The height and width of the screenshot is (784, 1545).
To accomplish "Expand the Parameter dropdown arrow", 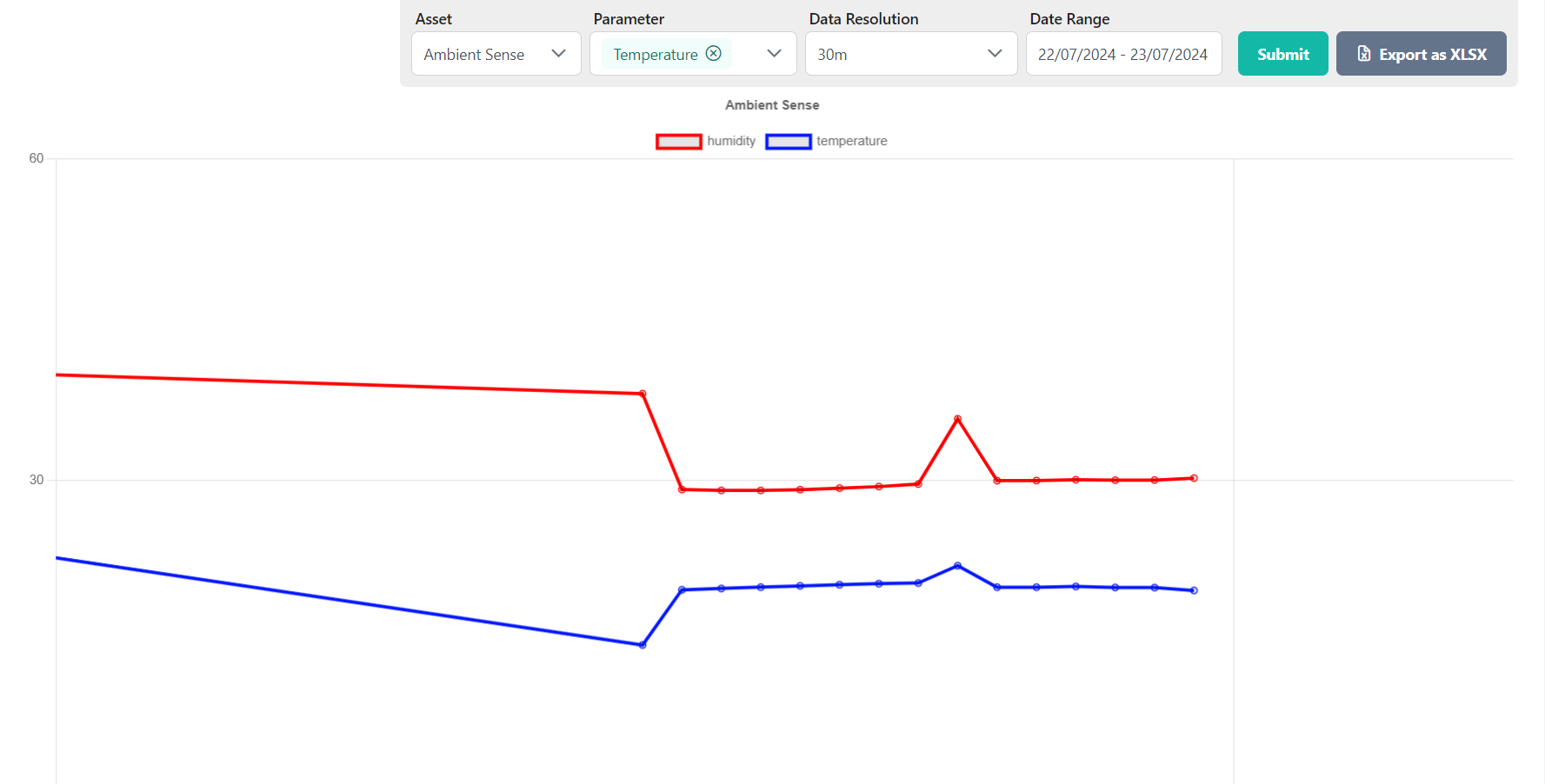I will coord(774,54).
